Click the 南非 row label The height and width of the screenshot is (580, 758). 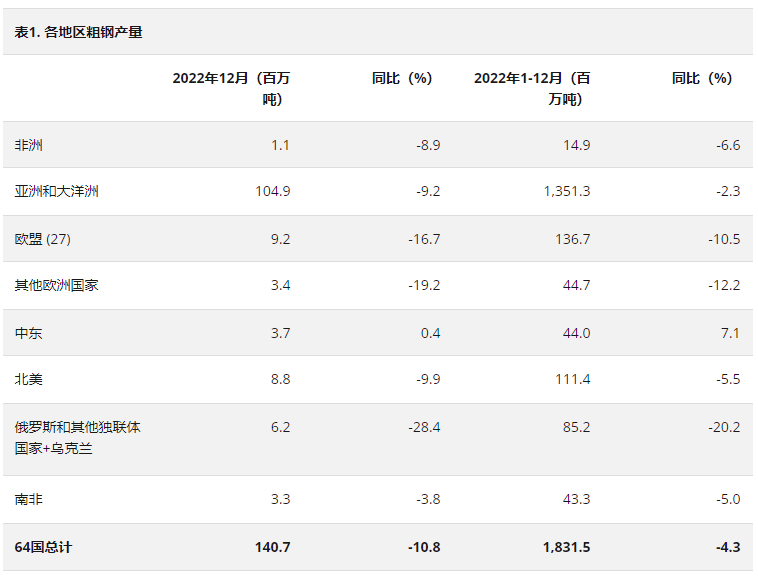tap(29, 498)
